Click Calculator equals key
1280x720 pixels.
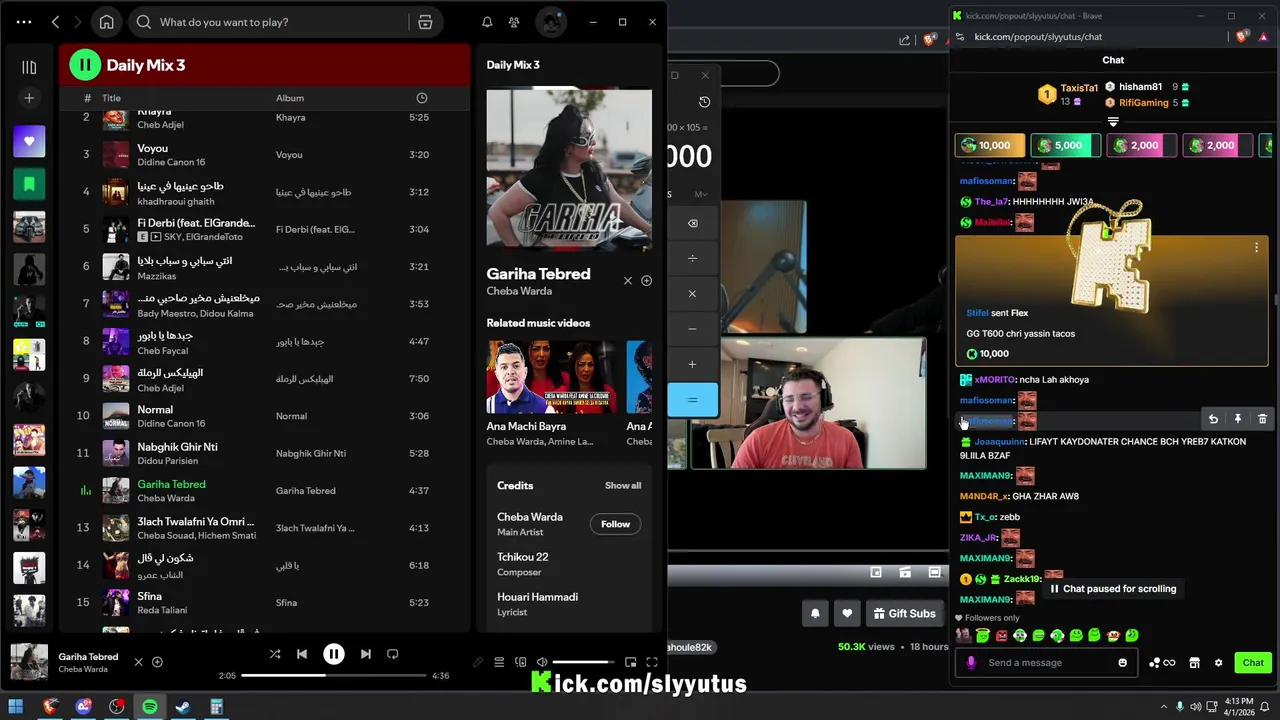(x=692, y=400)
